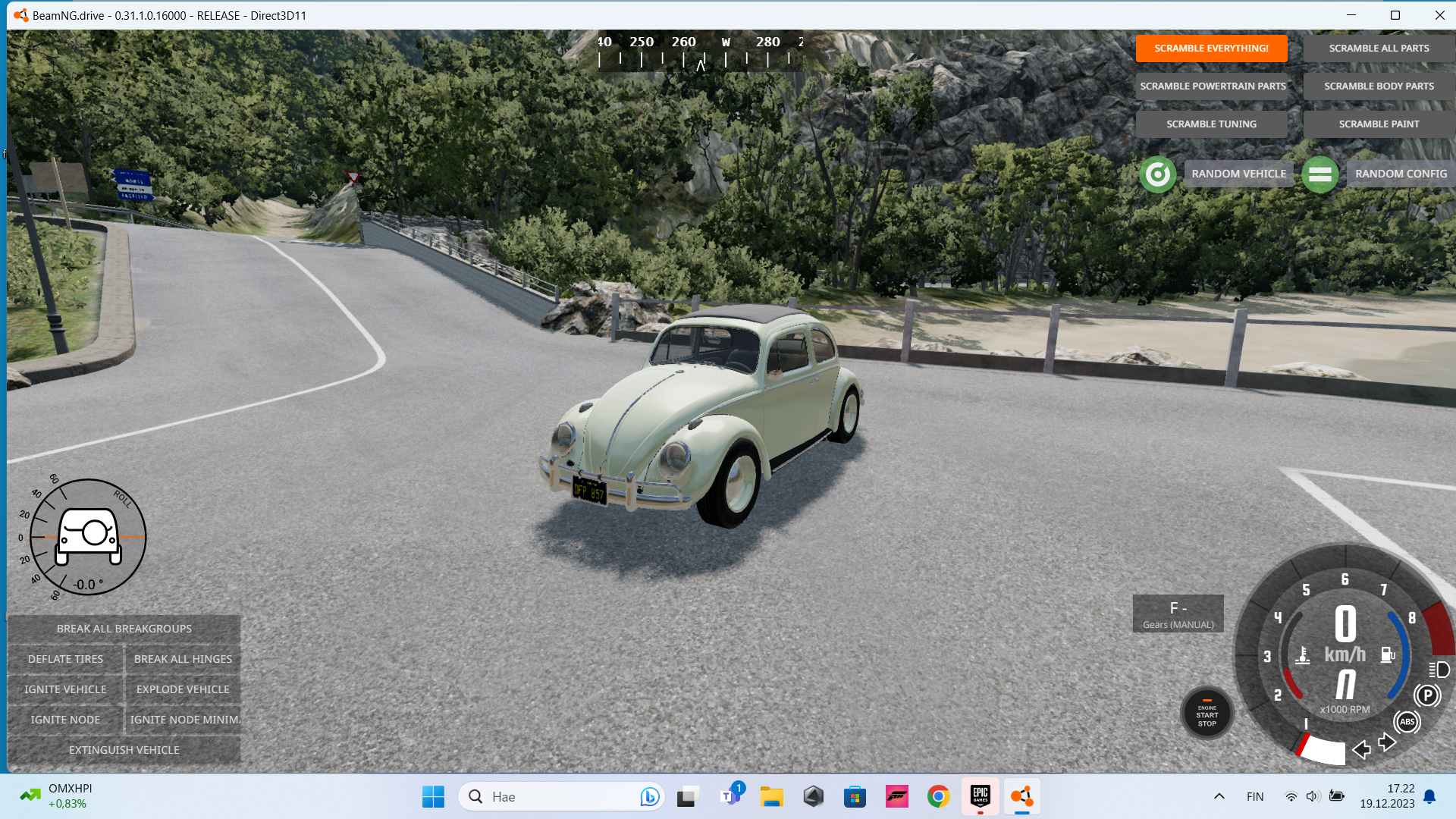Open volume speaker tray icon
The height and width of the screenshot is (819, 1456).
[x=1313, y=797]
